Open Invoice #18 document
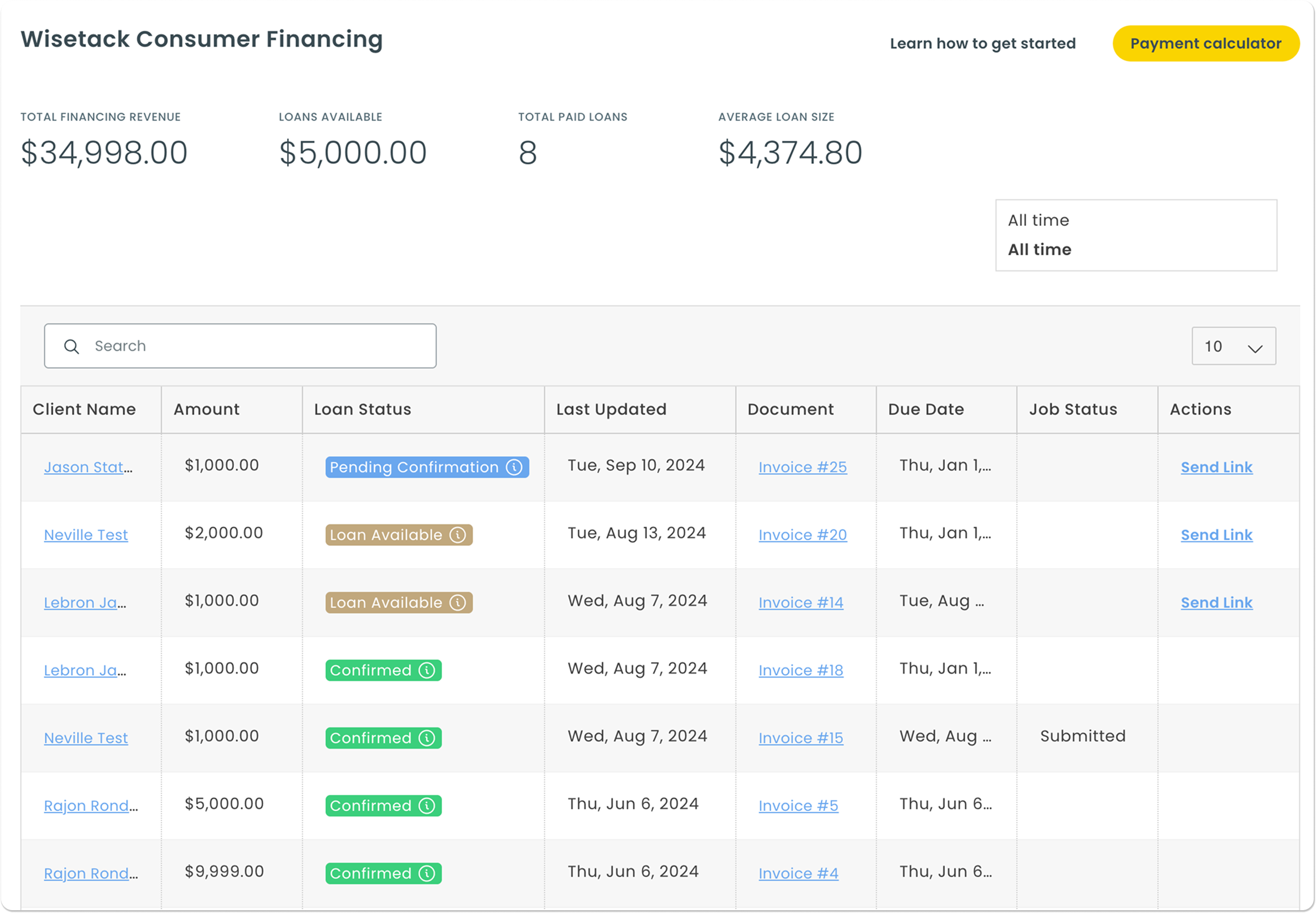Image resolution: width=1316 pixels, height=913 pixels. tap(801, 670)
